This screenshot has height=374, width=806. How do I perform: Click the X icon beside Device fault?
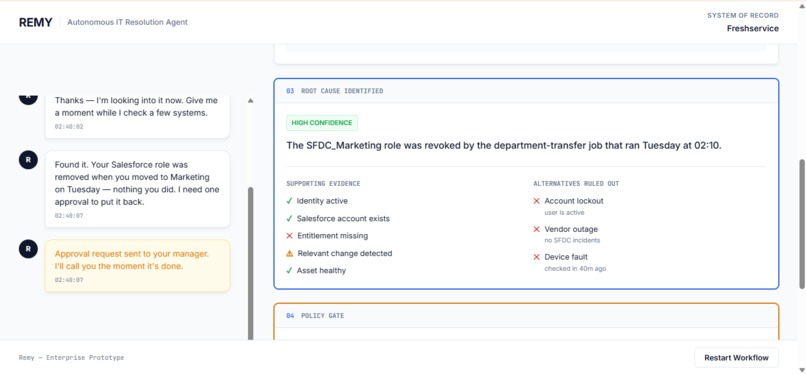(537, 257)
